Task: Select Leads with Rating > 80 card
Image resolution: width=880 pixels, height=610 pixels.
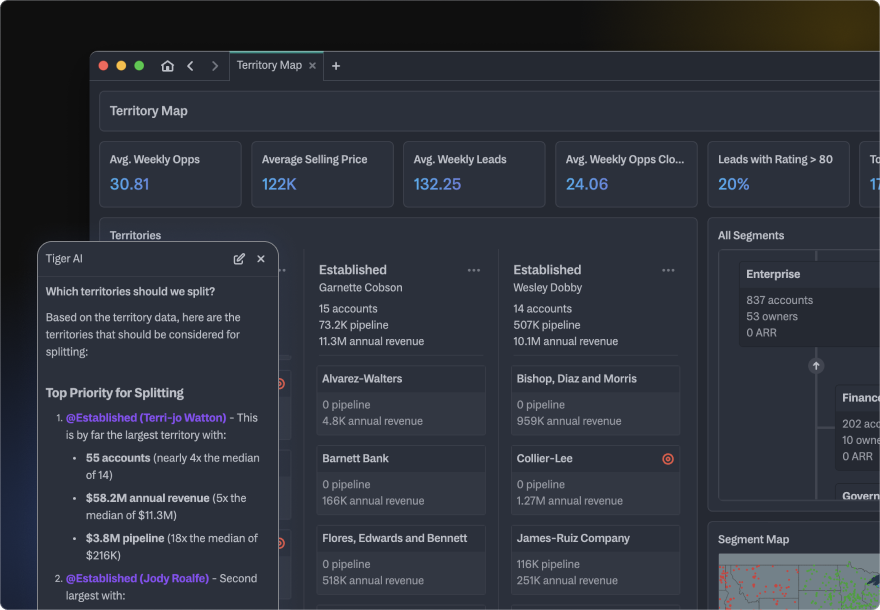Action: click(x=778, y=175)
